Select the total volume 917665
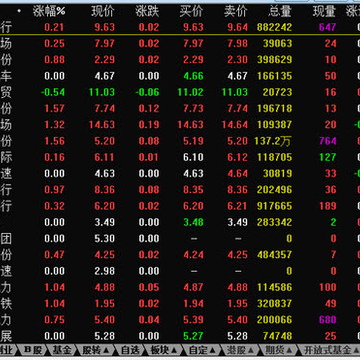 click(x=274, y=206)
